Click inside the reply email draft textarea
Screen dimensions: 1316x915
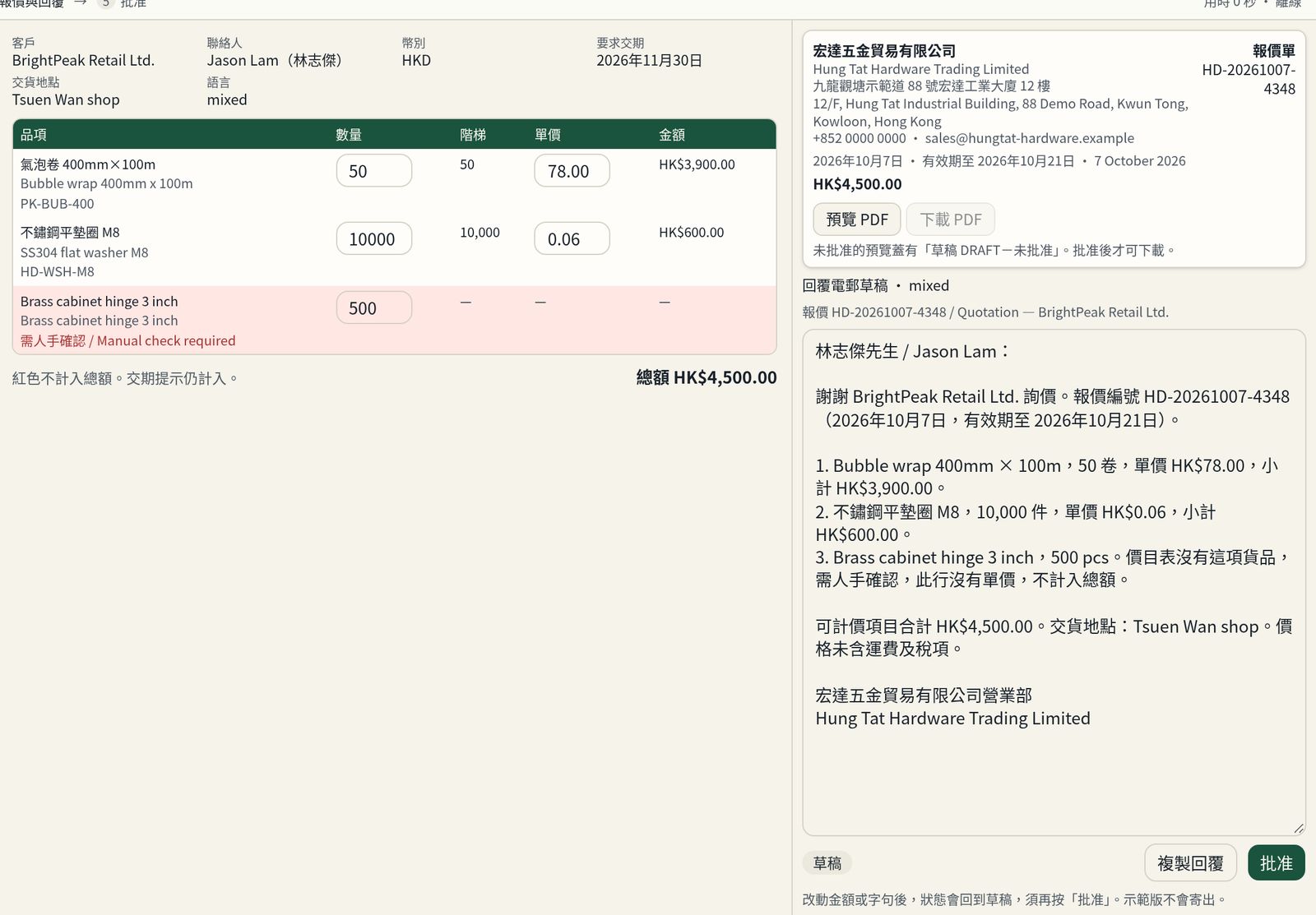tap(1054, 582)
